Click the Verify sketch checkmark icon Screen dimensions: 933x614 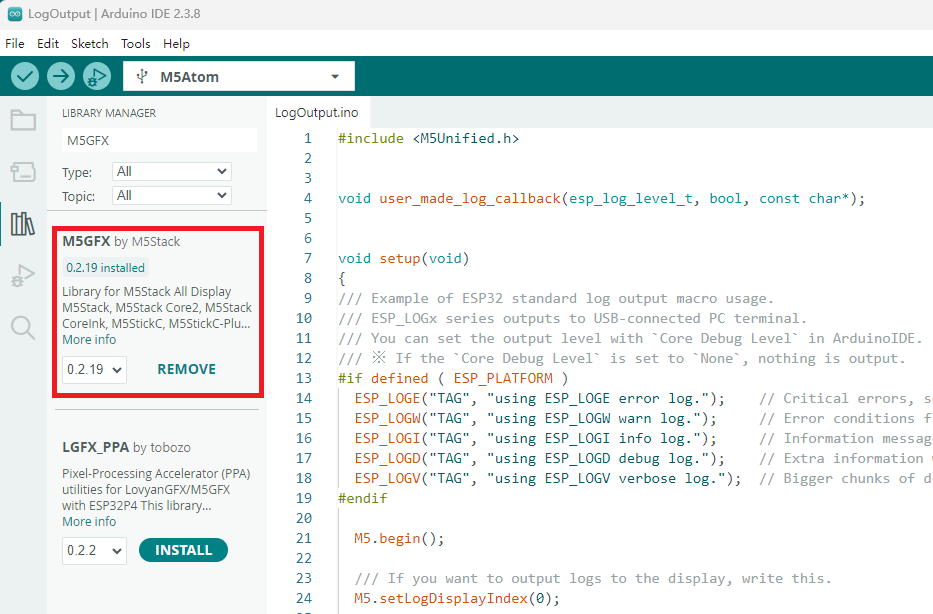[x=25, y=76]
